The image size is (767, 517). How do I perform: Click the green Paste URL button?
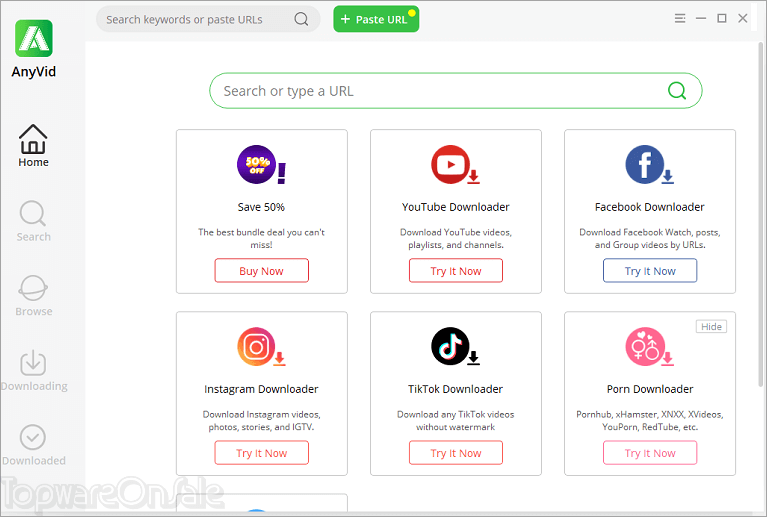coord(376,19)
